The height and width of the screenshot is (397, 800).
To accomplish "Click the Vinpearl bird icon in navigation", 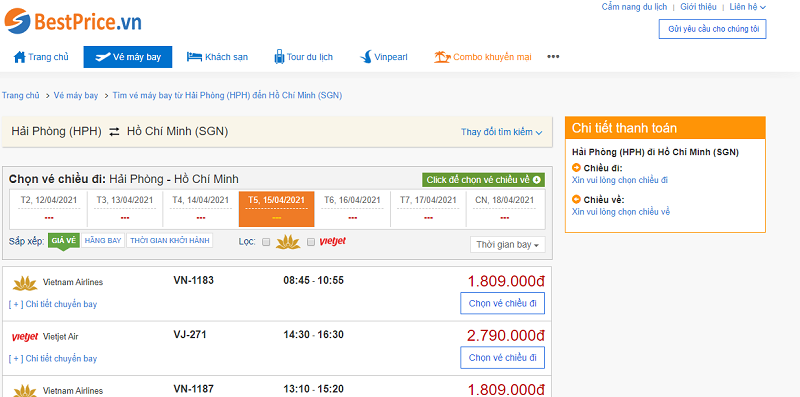I will [365, 57].
